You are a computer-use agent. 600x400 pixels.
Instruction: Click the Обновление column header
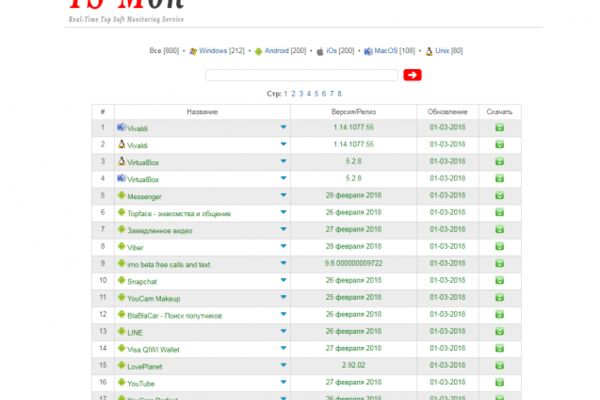pos(447,112)
